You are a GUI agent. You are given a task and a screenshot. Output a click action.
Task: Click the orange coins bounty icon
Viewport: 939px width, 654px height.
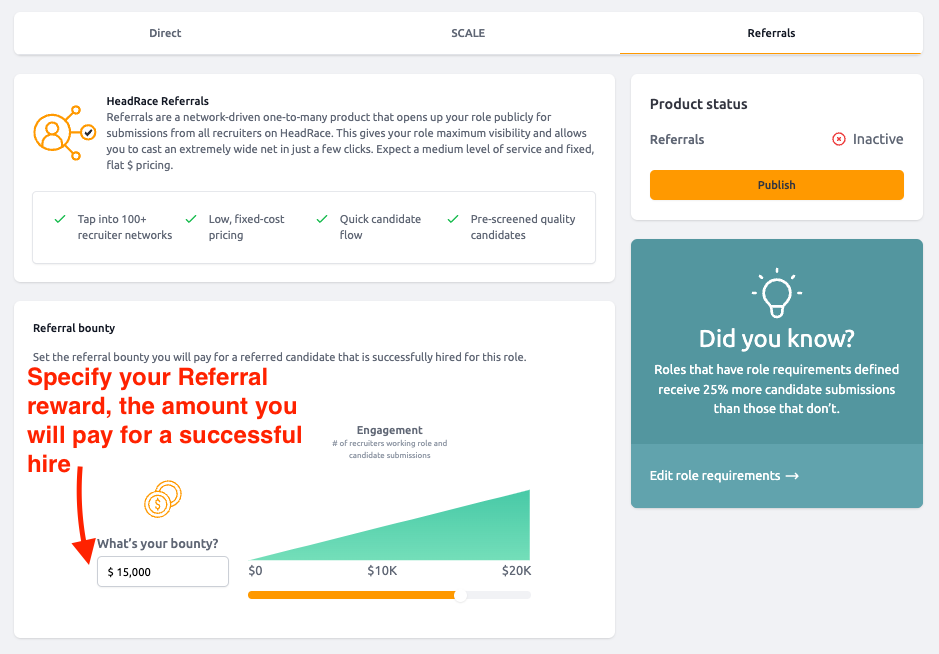pyautogui.click(x=162, y=499)
